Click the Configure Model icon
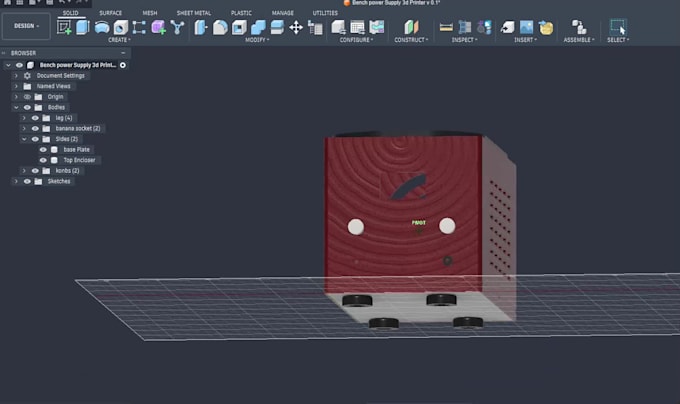 point(338,27)
